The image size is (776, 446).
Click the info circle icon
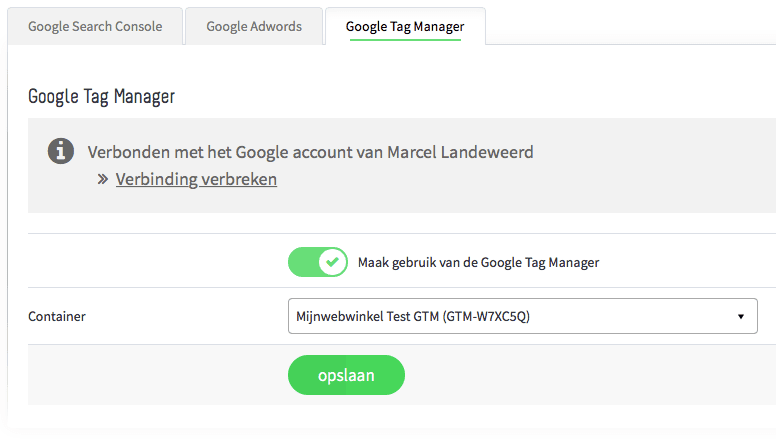61,152
